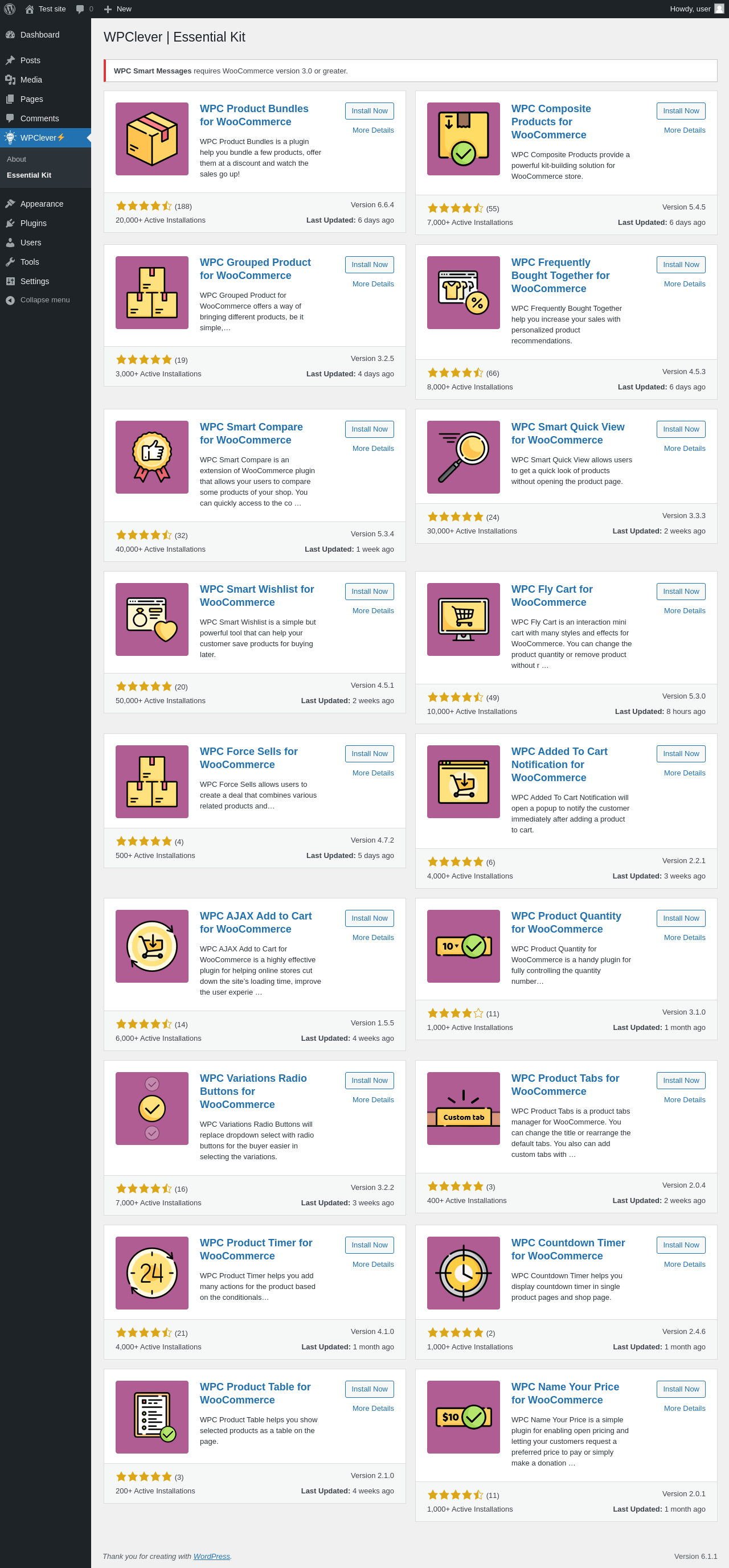This screenshot has height=1568, width=729.
Task: Click the WPC Variations Radio Buttons icon
Action: (x=152, y=1109)
